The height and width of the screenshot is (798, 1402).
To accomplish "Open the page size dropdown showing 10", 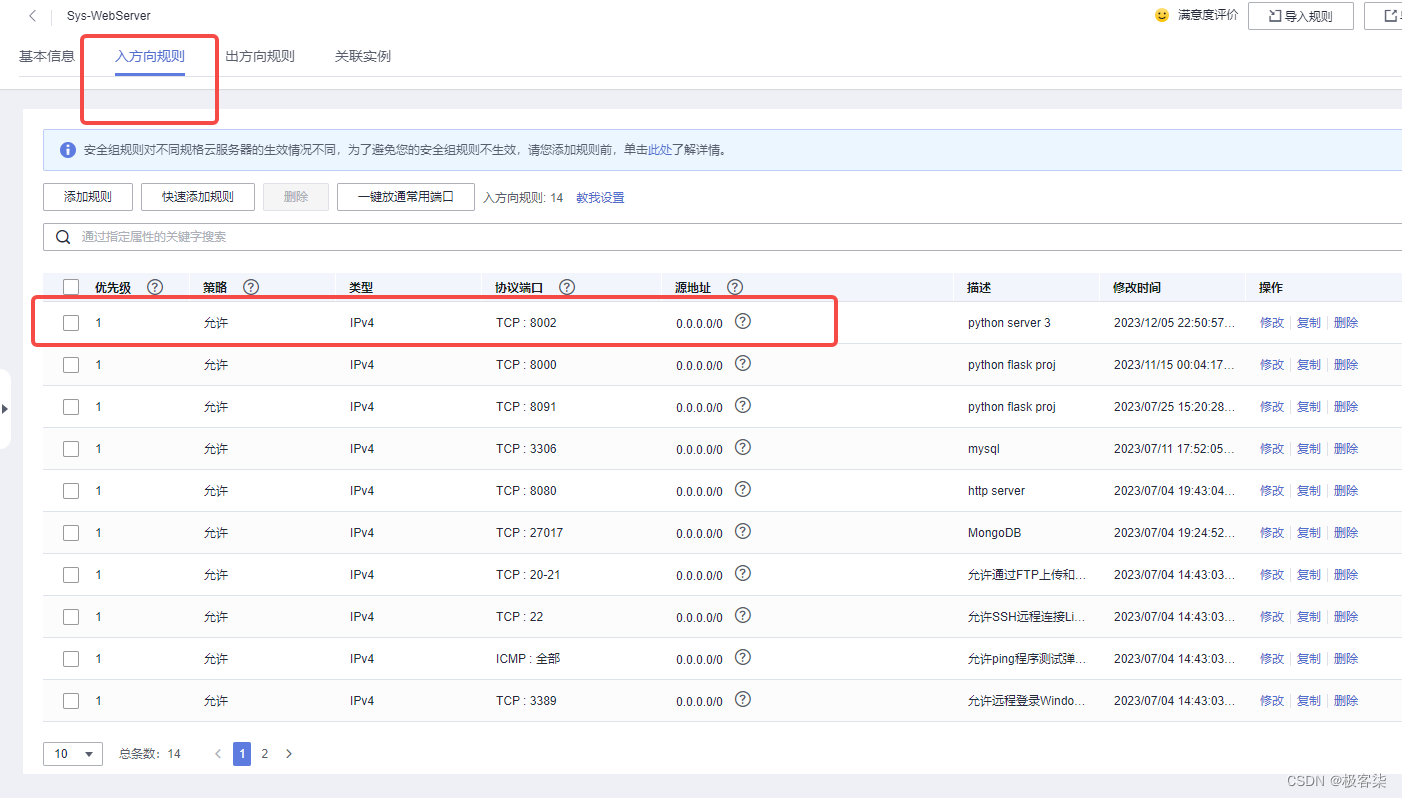I will click(x=73, y=754).
